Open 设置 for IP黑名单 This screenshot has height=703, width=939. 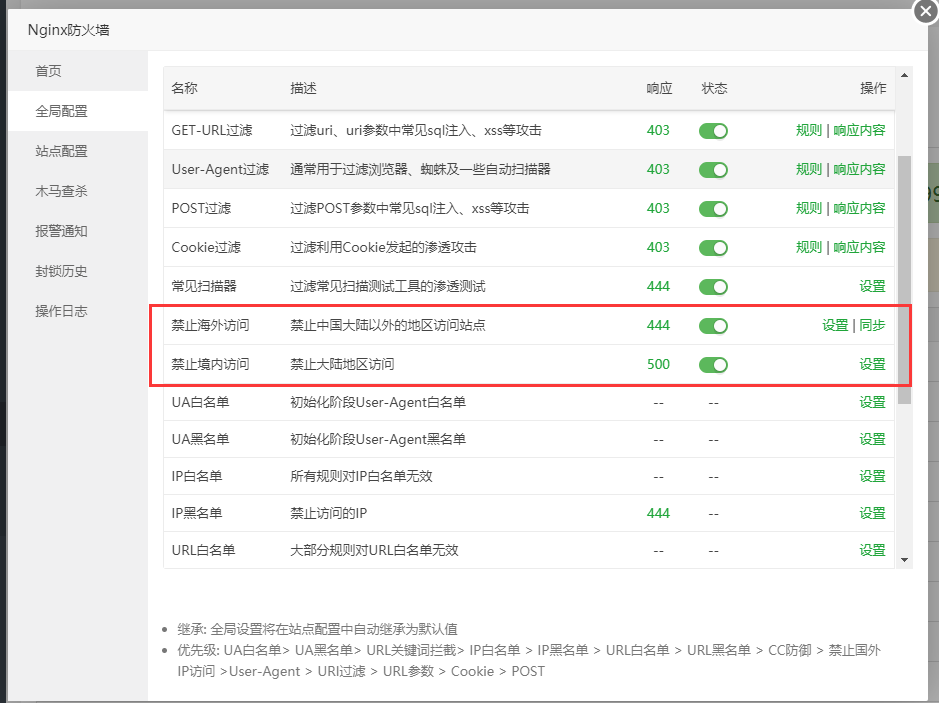coord(872,513)
